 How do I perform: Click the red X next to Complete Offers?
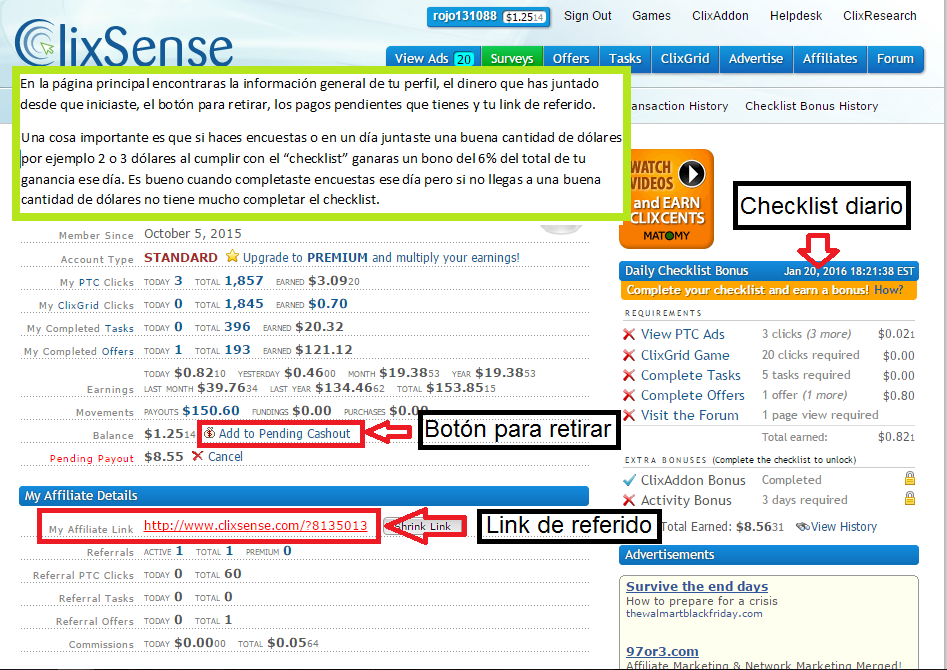point(629,395)
